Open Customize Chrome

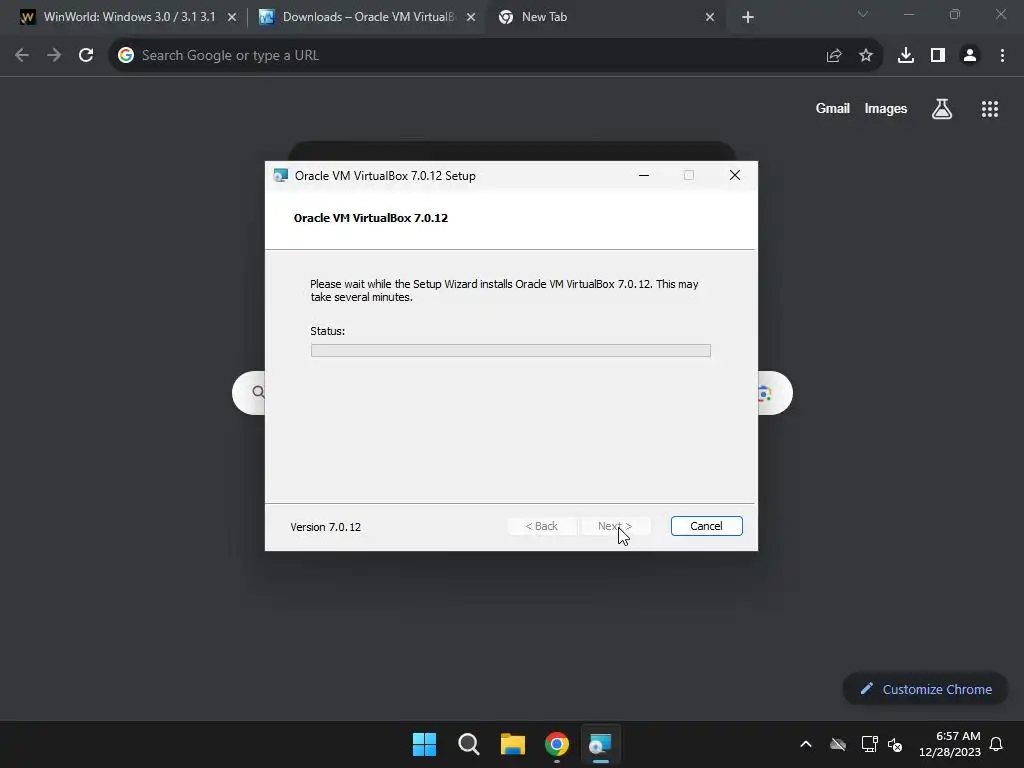tap(925, 689)
